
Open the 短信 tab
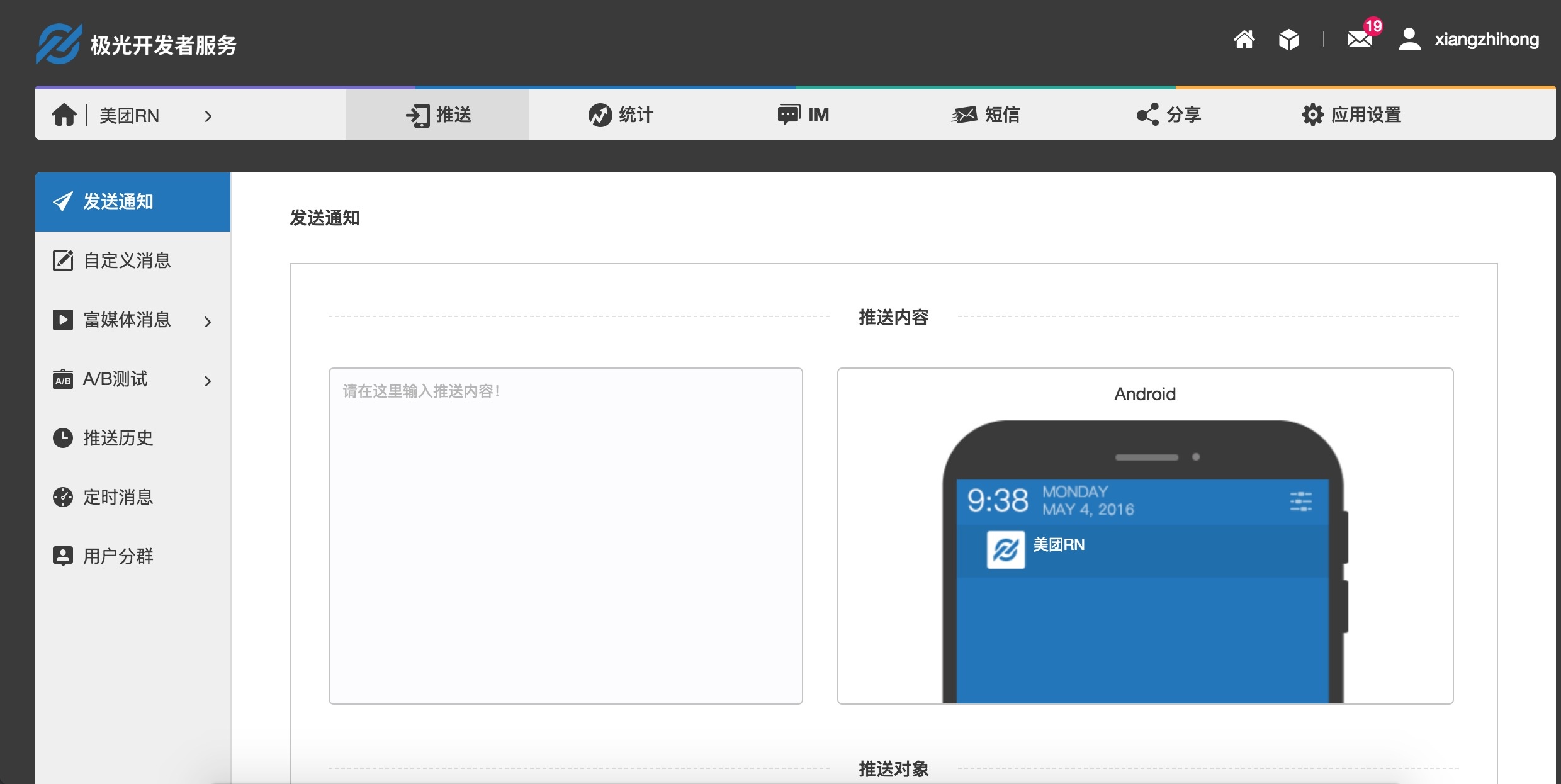[x=986, y=115]
